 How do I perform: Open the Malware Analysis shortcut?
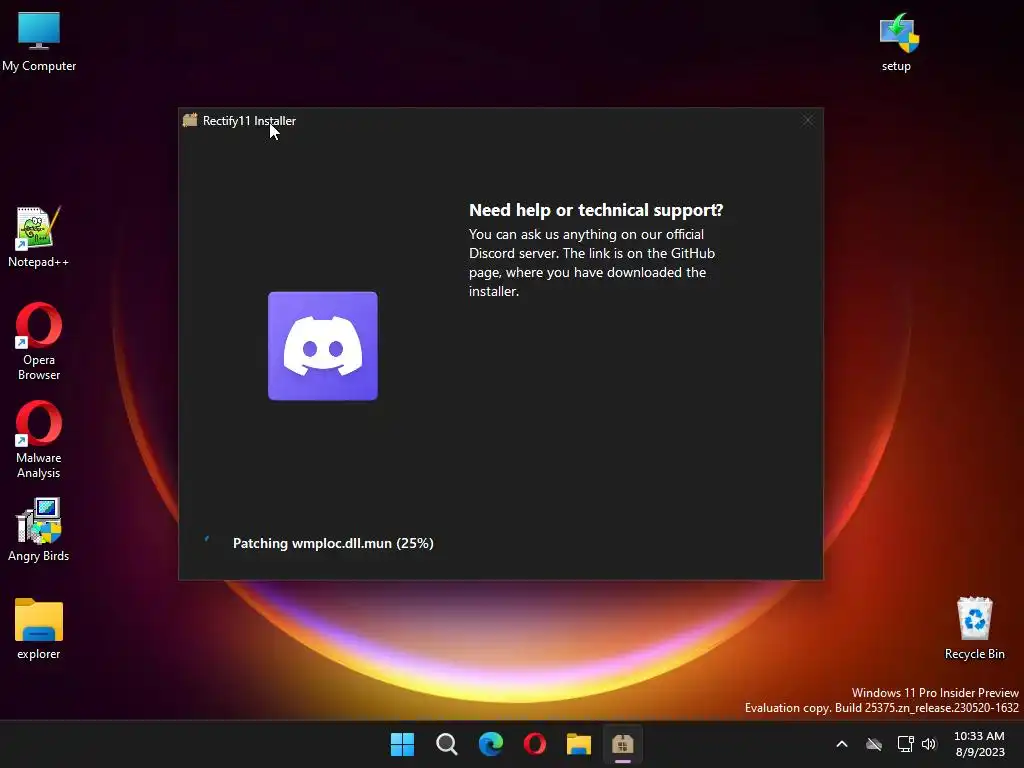pyautogui.click(x=39, y=439)
